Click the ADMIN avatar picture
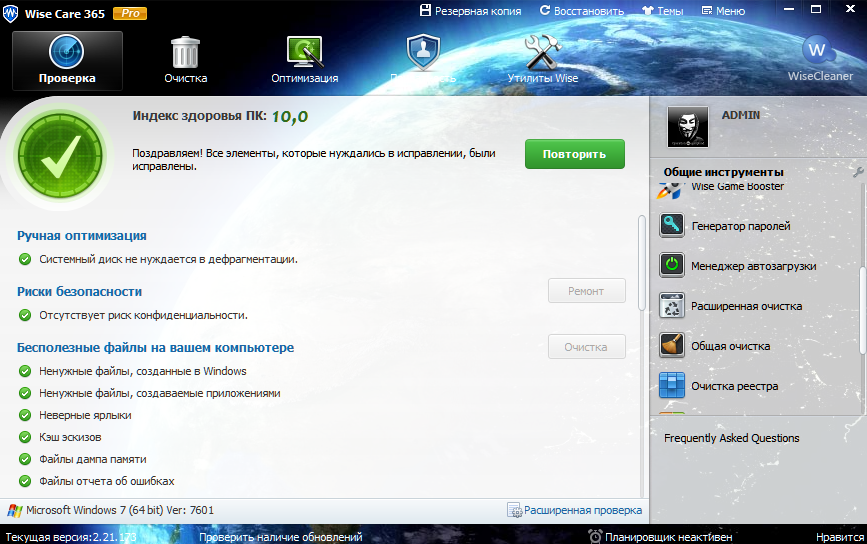The height and width of the screenshot is (544, 867). pyautogui.click(x=687, y=127)
